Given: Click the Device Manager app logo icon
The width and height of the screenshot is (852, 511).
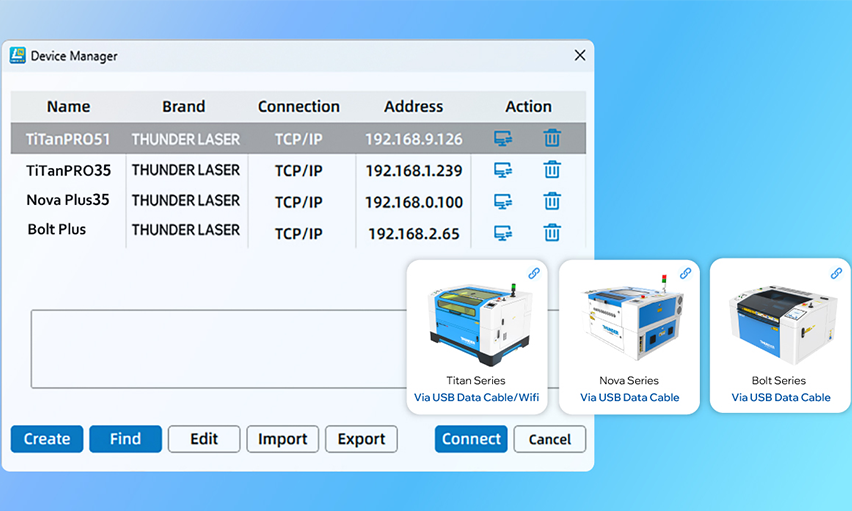Looking at the screenshot, I should pyautogui.click(x=17, y=55).
